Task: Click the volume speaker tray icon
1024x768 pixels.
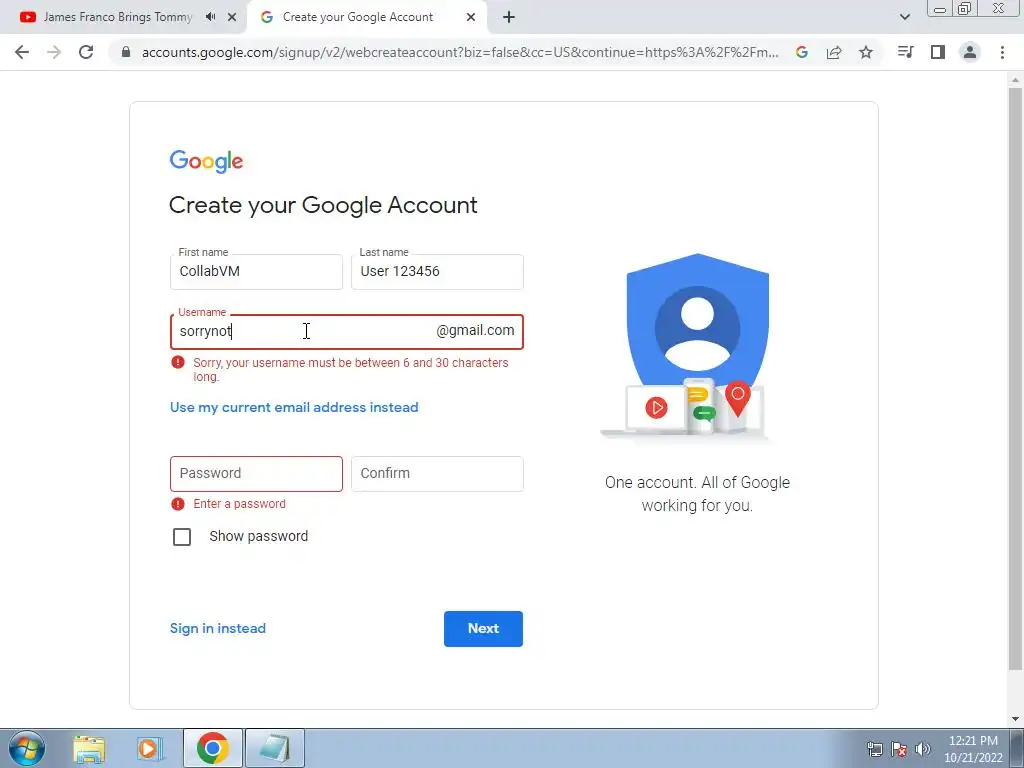Action: [923, 749]
